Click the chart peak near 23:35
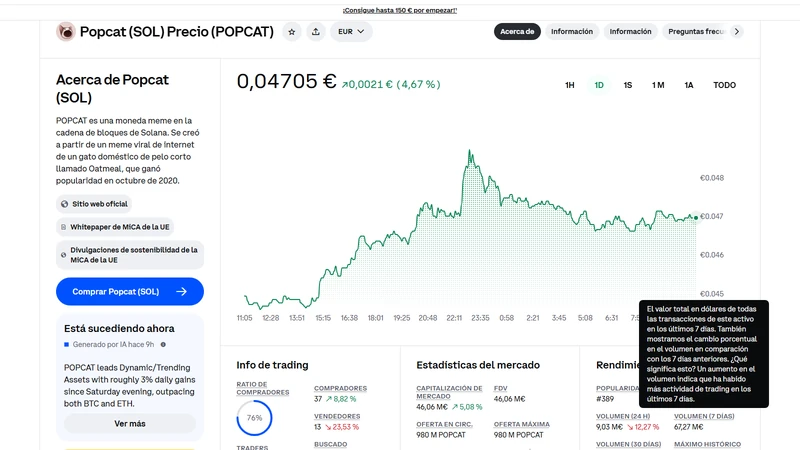This screenshot has width=800, height=450. pos(470,151)
